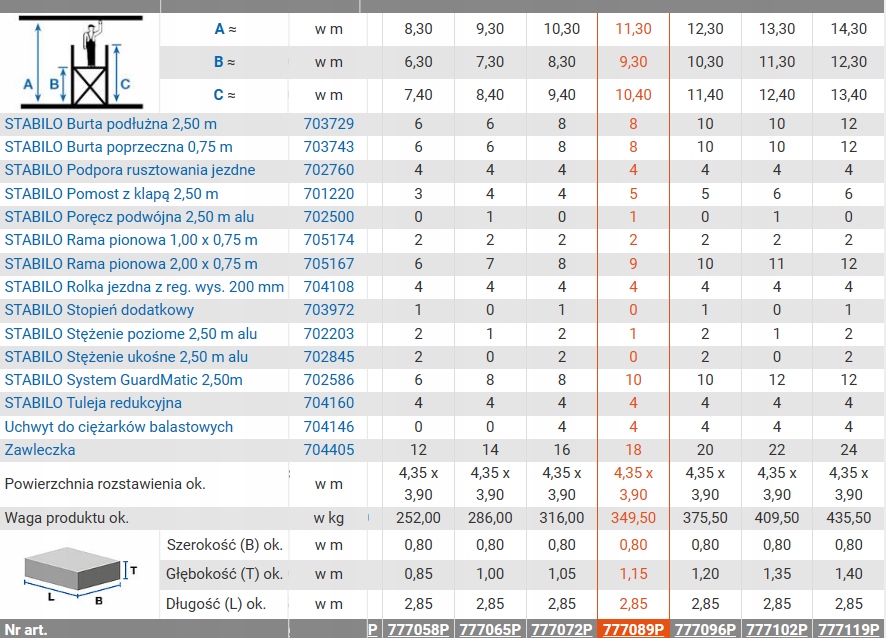Viewport: 886px width, 638px height.
Task: Click the C ≈ row label
Action: 224,95
